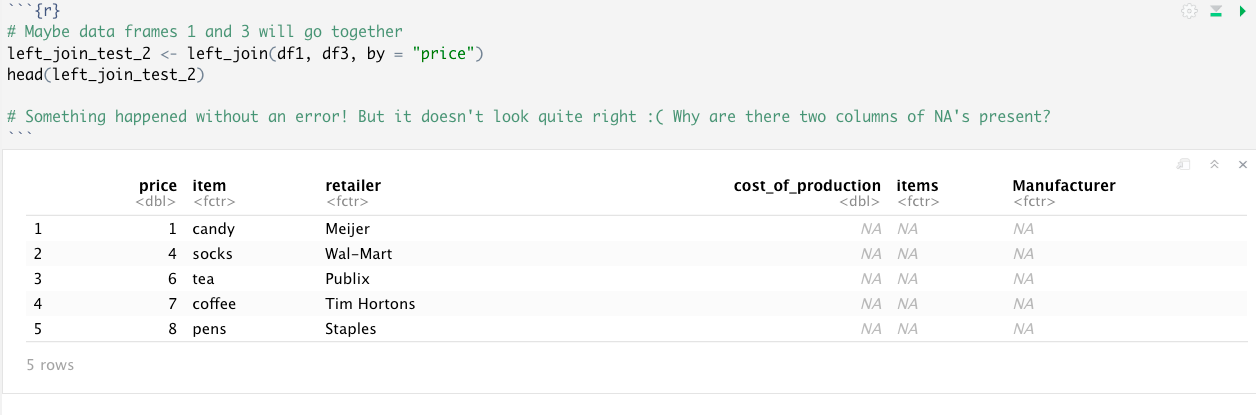Click the Wal-Mart cell in row 2

[x=359, y=254]
